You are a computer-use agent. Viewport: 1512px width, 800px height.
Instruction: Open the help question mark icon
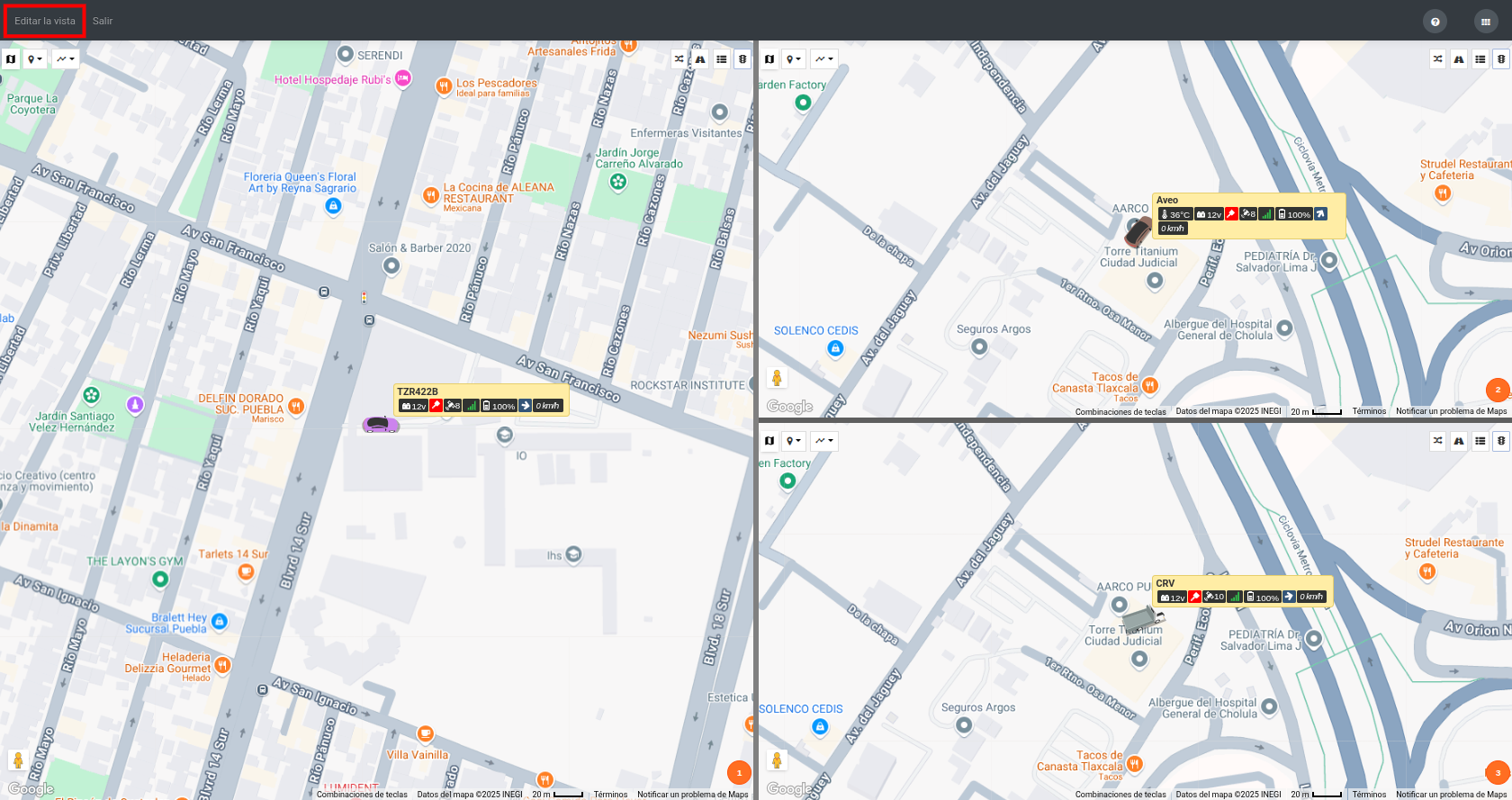click(x=1435, y=22)
